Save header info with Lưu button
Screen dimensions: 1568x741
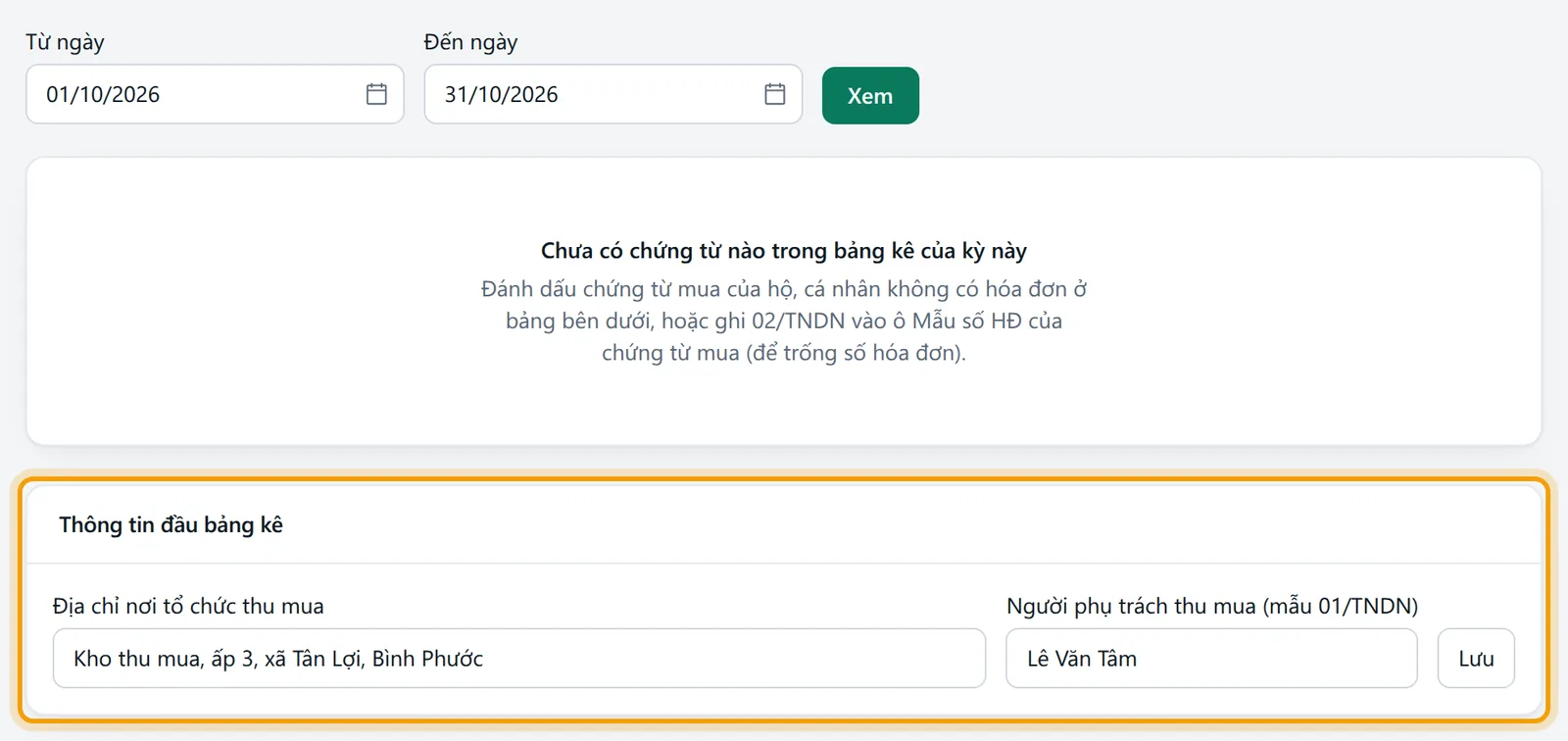tap(1476, 659)
